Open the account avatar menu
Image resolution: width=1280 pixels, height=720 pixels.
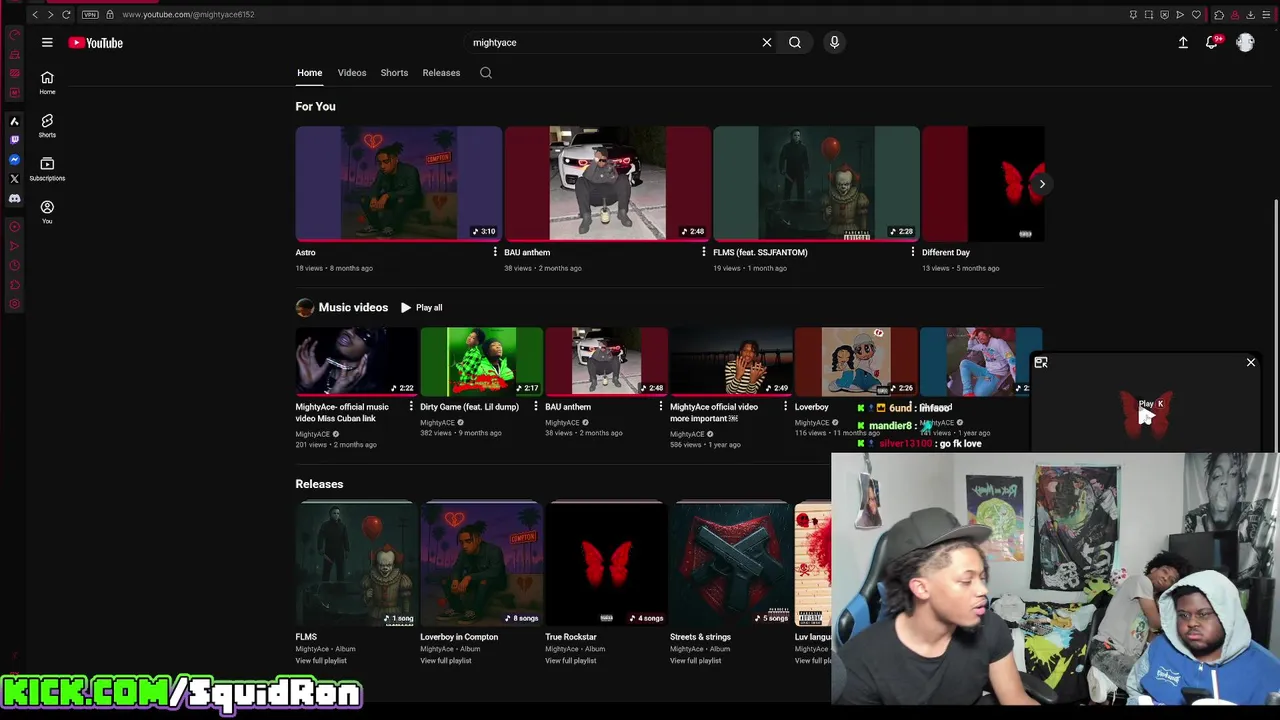click(1245, 43)
